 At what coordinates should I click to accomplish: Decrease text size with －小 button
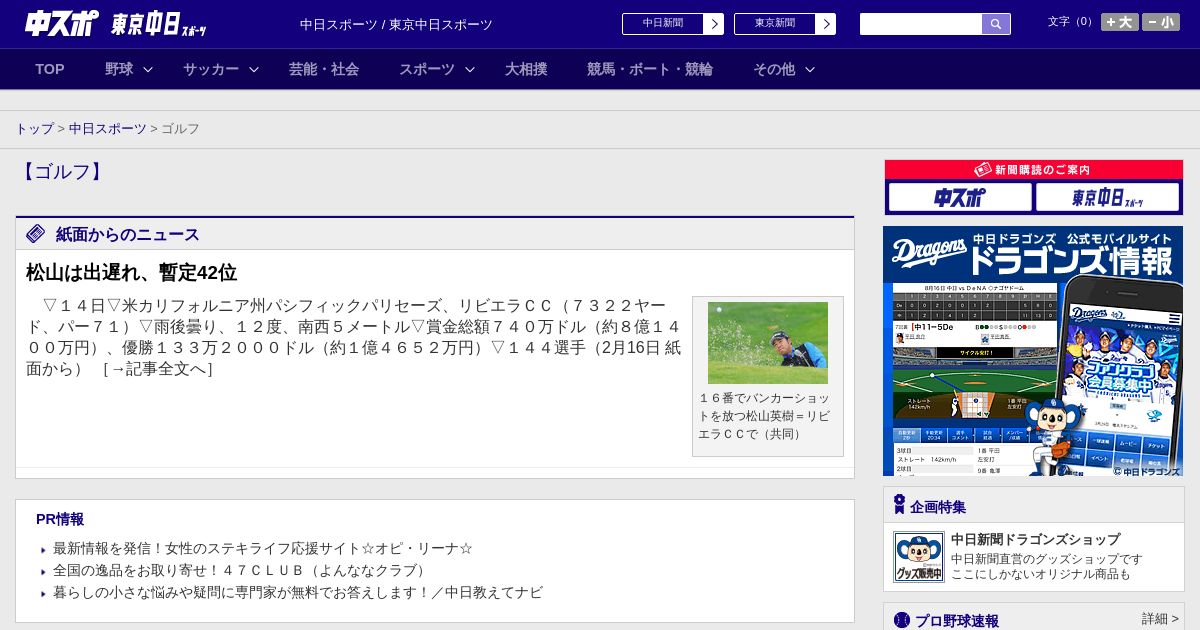coord(1161,22)
